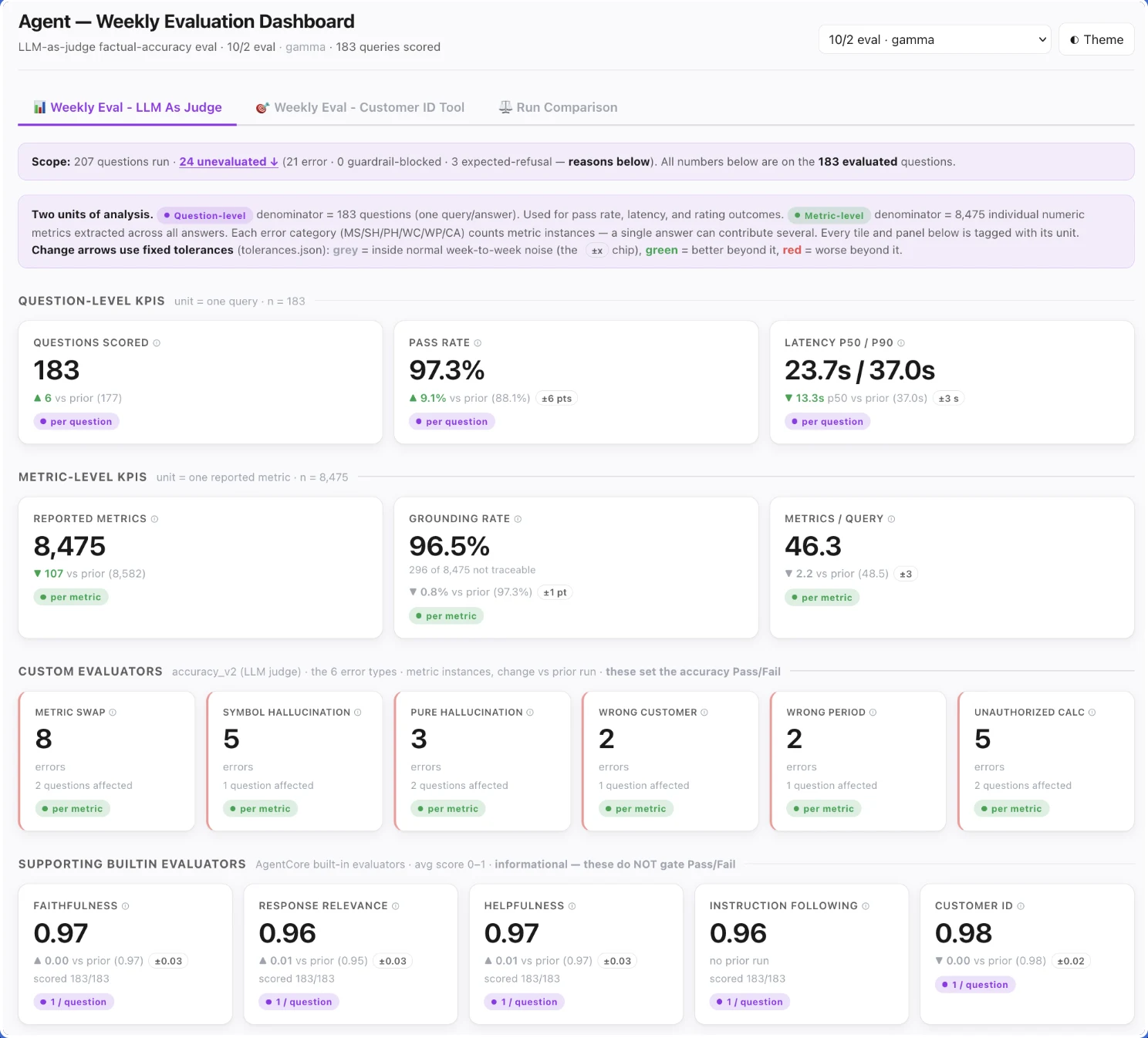Click the Pure Hallucination info icon
The width and height of the screenshot is (1148, 1038).
(530, 713)
